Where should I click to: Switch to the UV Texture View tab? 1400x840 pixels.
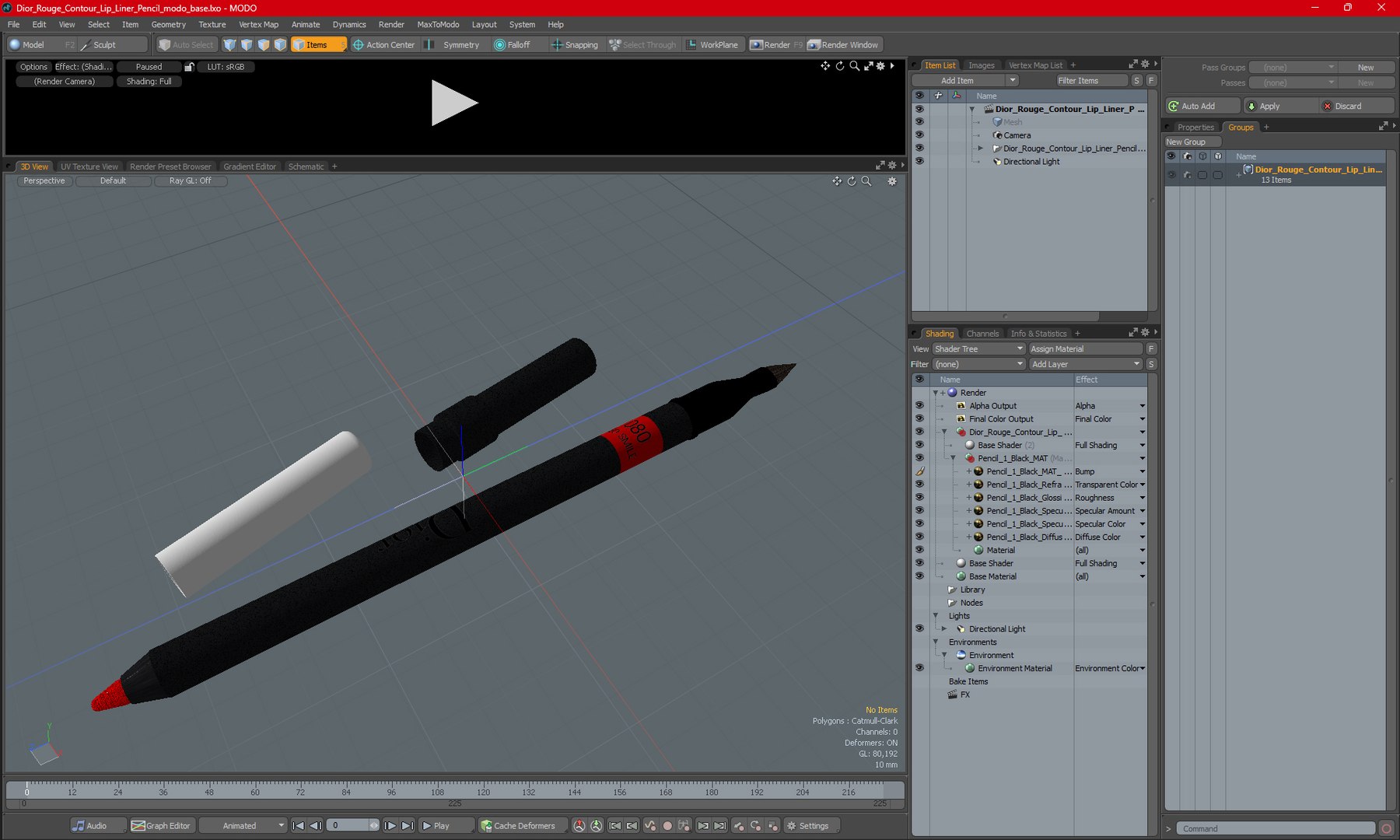(x=89, y=166)
